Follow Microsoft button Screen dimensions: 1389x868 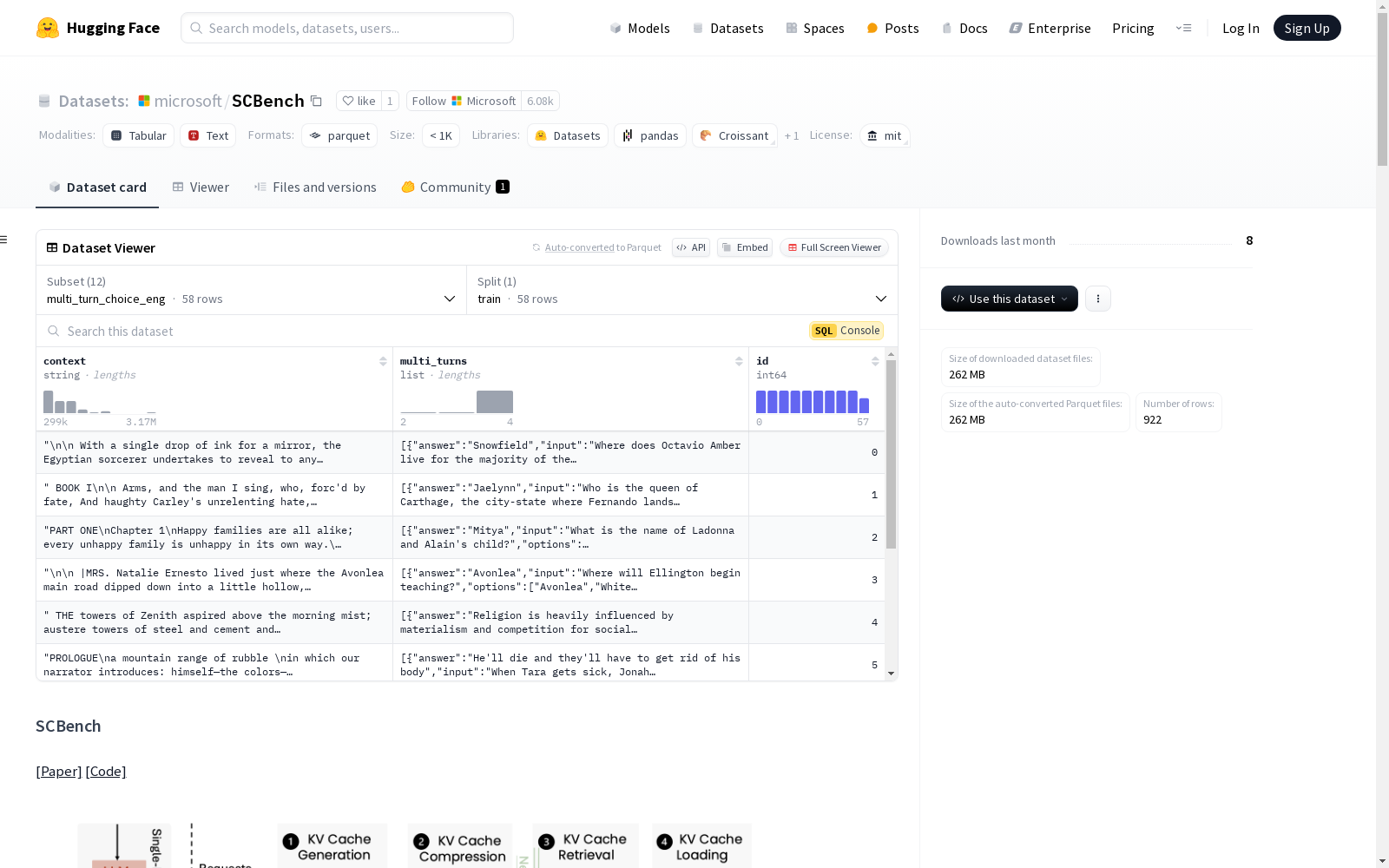(464, 101)
